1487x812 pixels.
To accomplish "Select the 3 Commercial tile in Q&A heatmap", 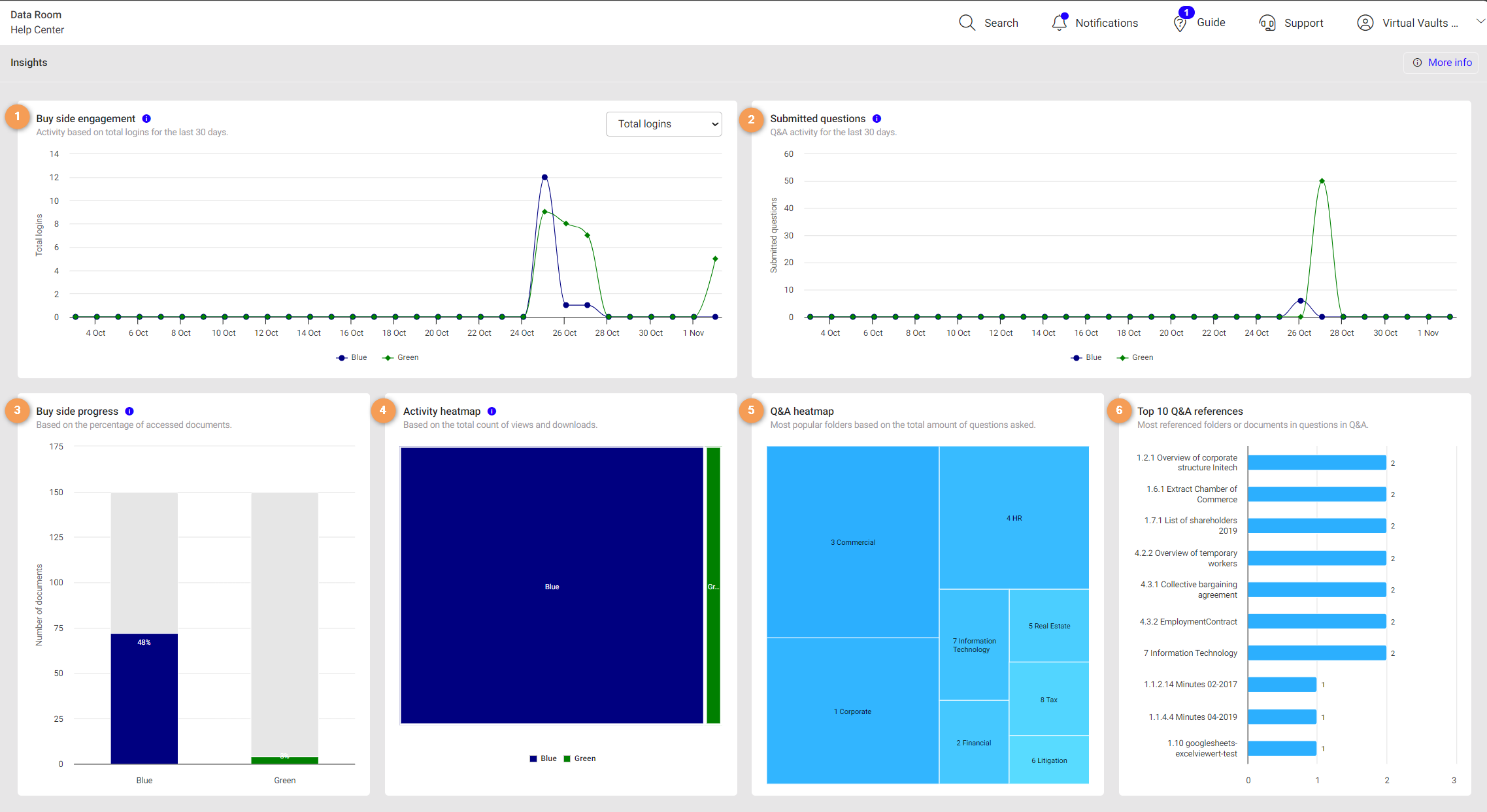I will (852, 542).
